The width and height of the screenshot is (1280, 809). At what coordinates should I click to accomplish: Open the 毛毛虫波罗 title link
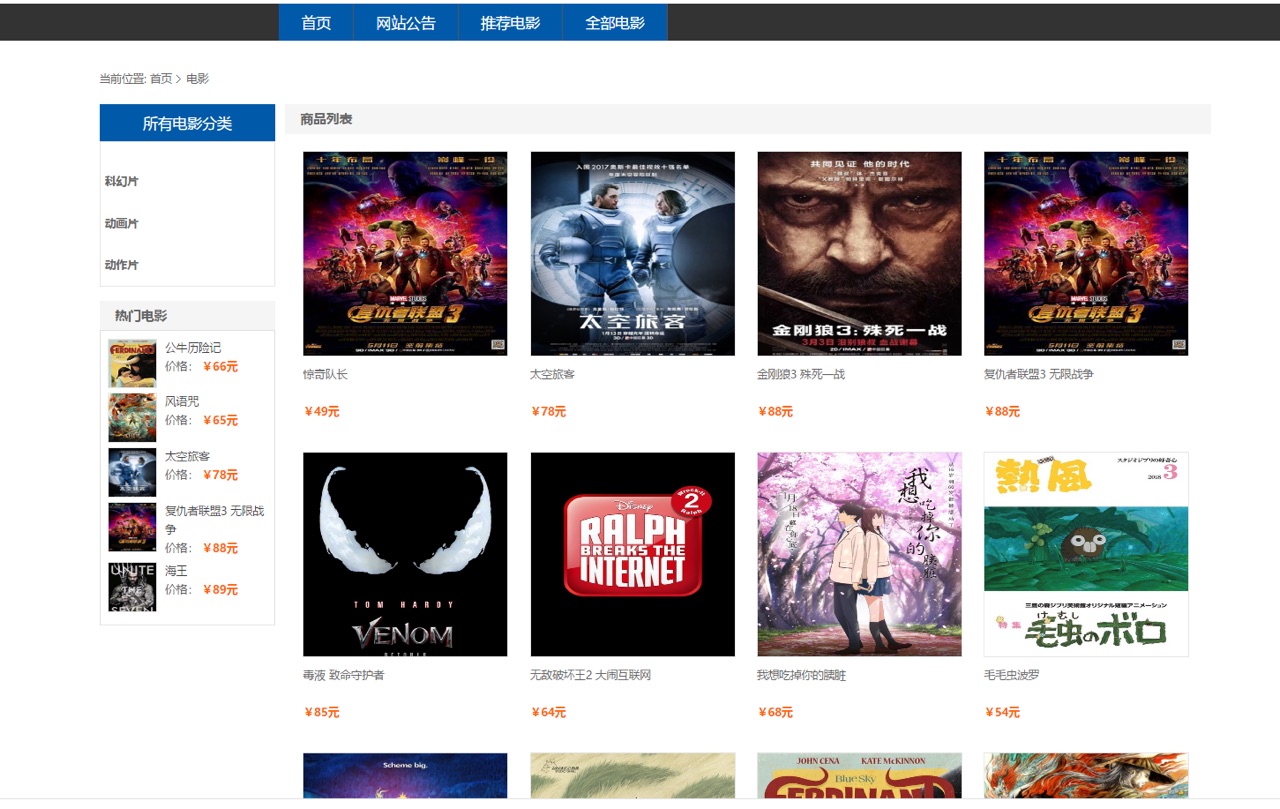(1012, 675)
